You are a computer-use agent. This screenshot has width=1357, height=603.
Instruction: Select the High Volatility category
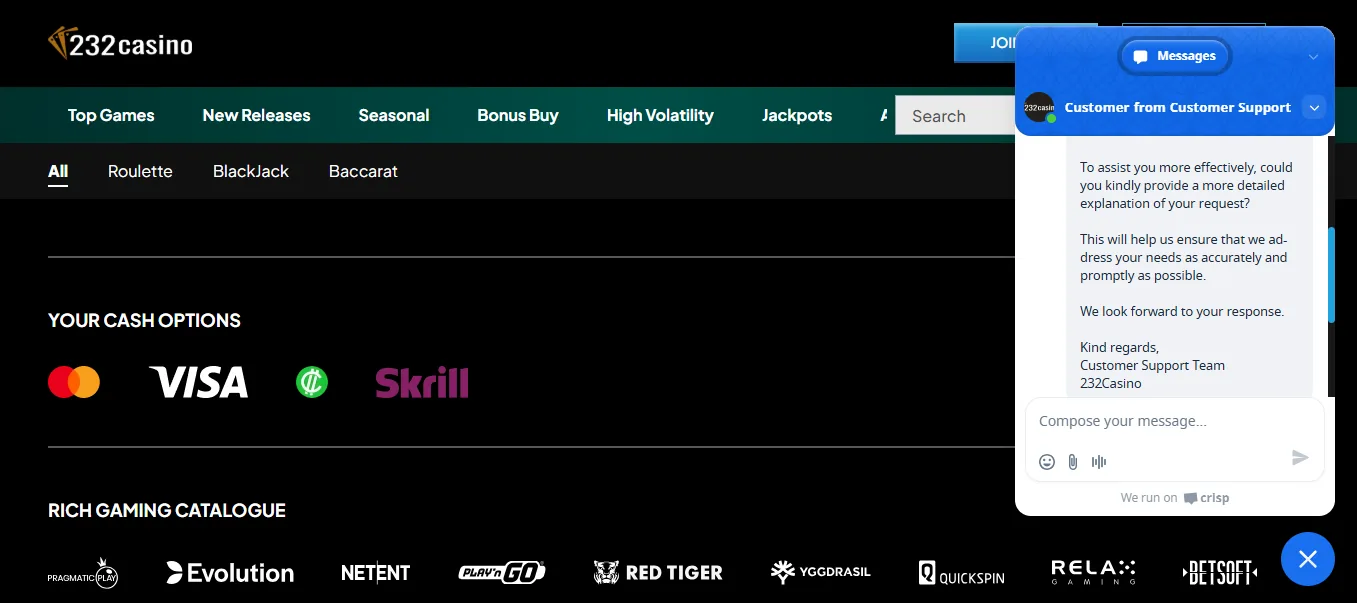pyautogui.click(x=660, y=115)
